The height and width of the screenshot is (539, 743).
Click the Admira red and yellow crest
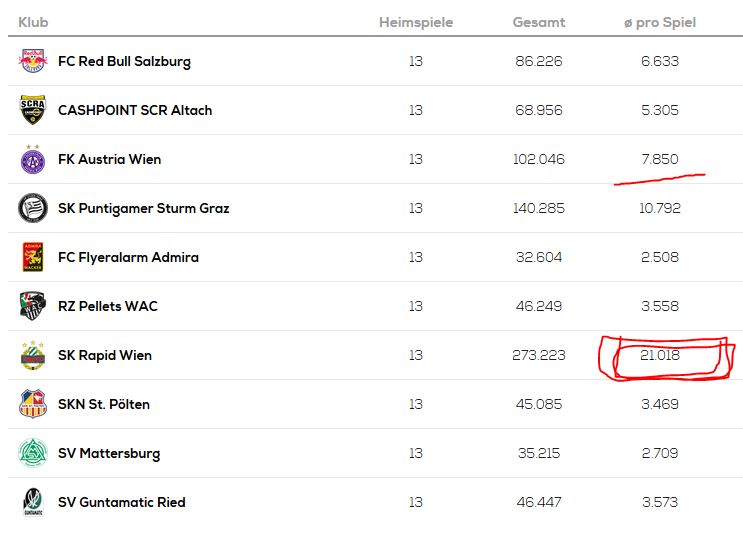point(33,257)
